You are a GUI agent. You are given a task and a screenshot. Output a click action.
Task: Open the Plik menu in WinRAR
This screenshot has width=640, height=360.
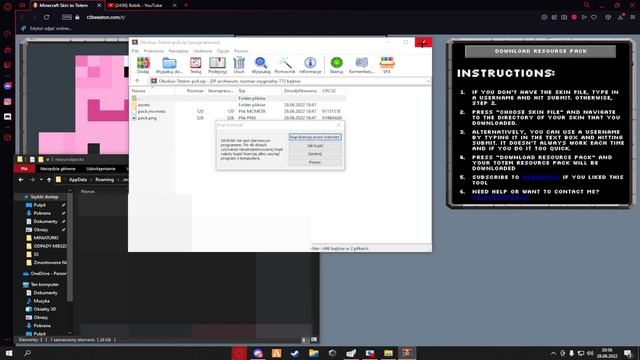(135, 51)
